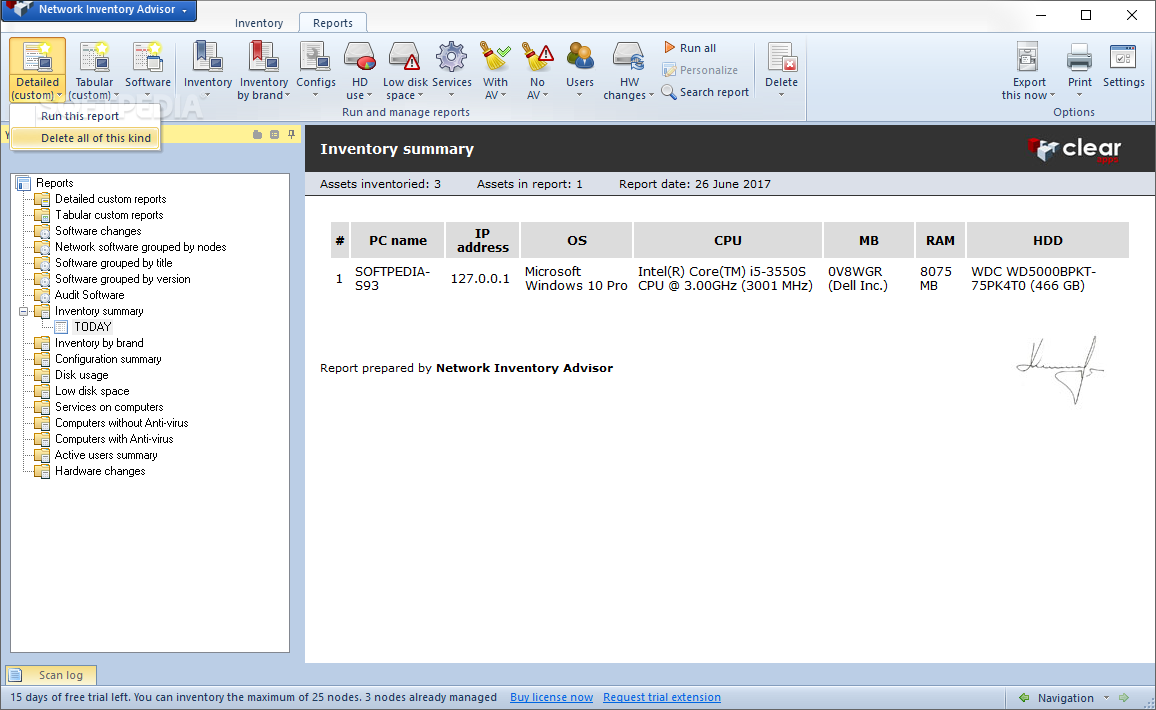Click Request trial extension link
The height and width of the screenshot is (710, 1156).
tap(662, 697)
